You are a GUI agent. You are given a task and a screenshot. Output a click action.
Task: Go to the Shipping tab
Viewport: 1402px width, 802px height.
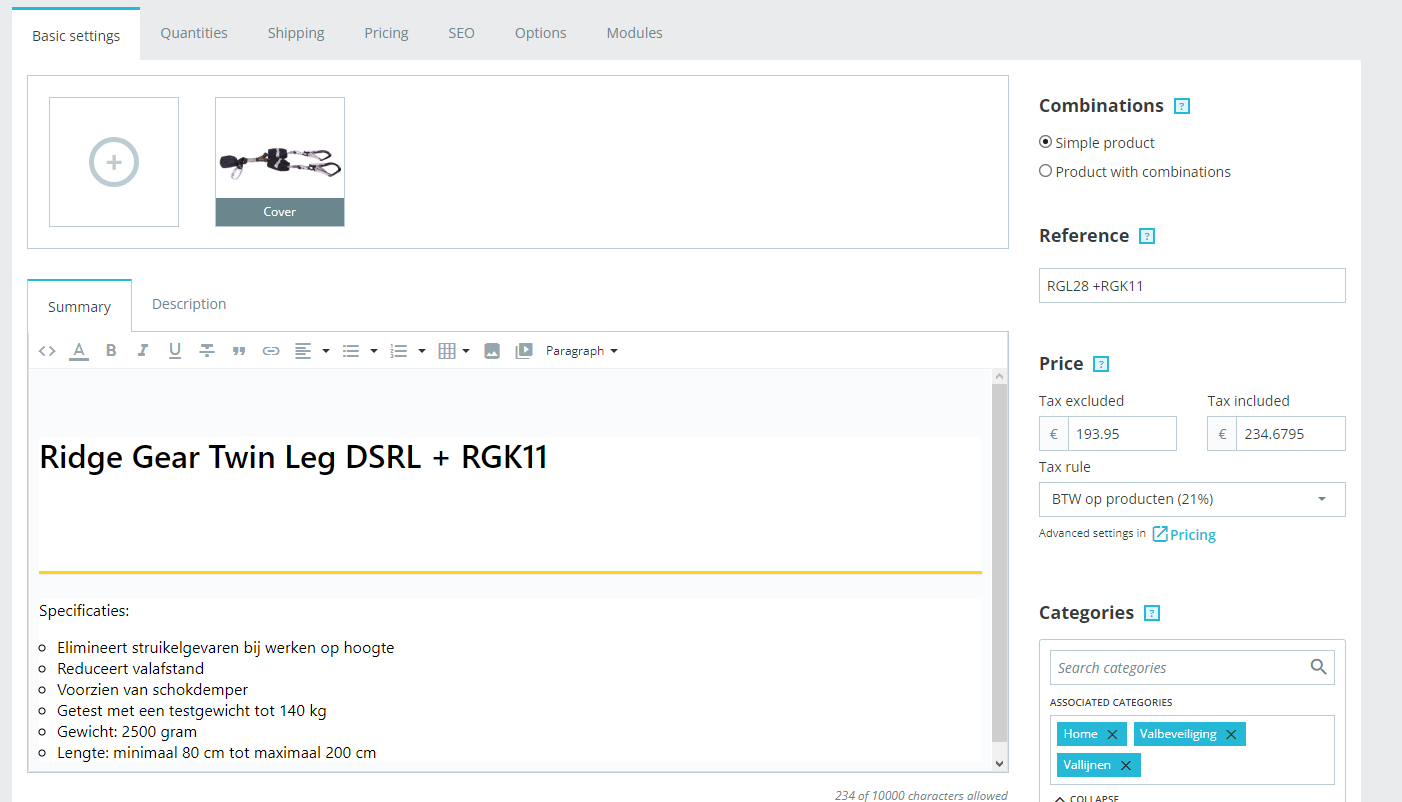tap(296, 33)
